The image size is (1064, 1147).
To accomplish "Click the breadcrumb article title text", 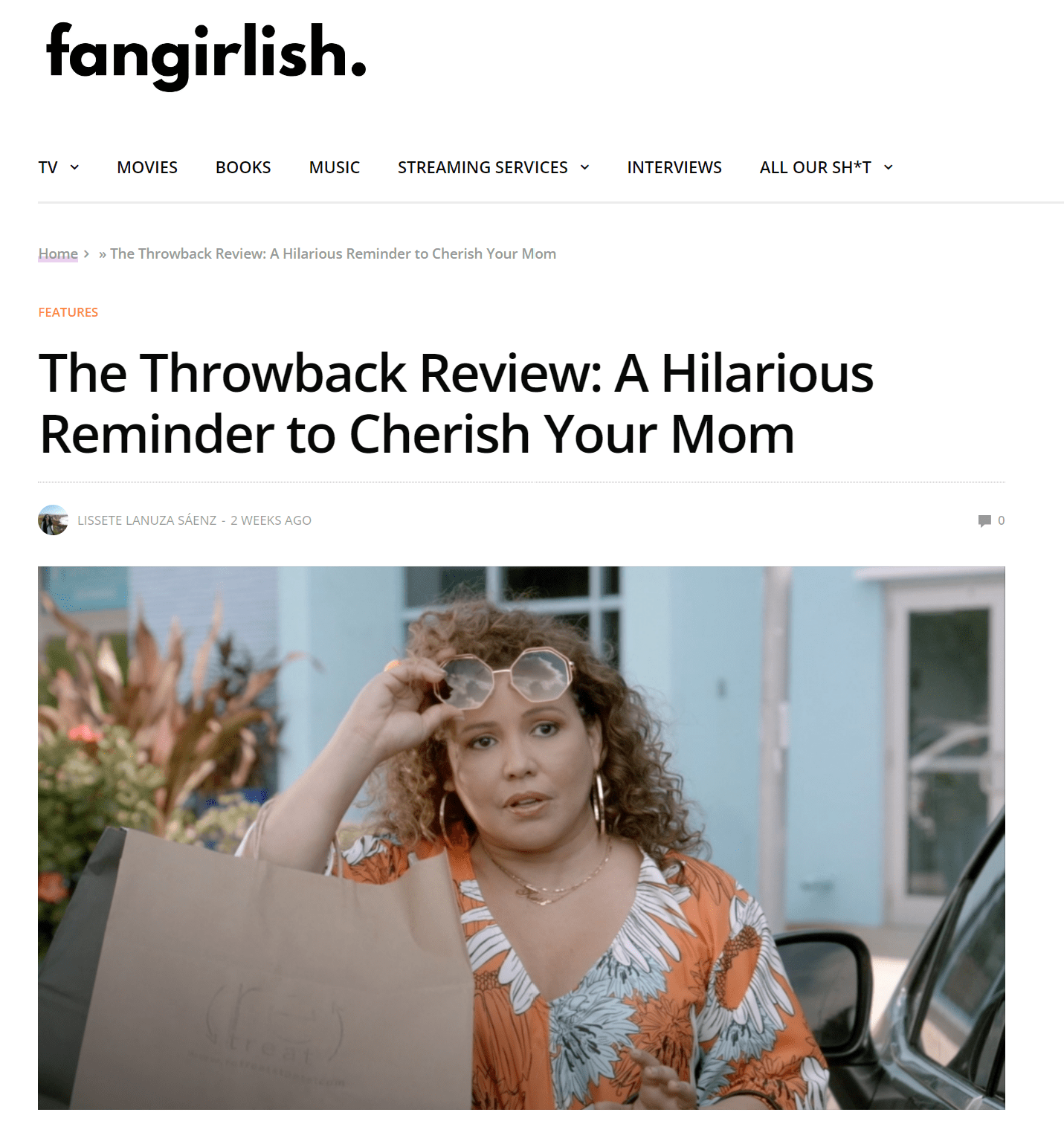I will pos(333,253).
